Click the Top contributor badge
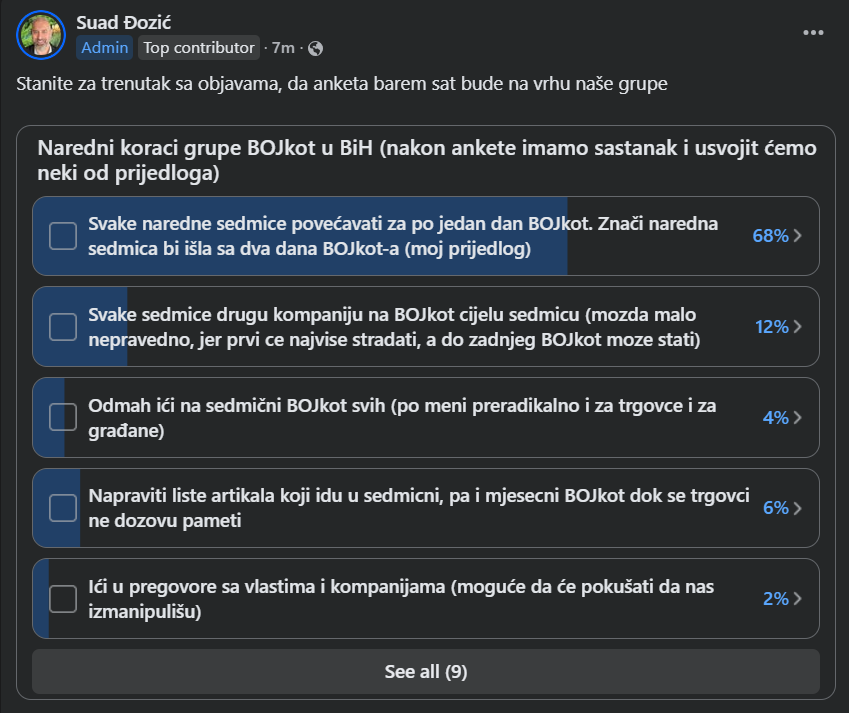Screen dimensions: 849x713 199,48
